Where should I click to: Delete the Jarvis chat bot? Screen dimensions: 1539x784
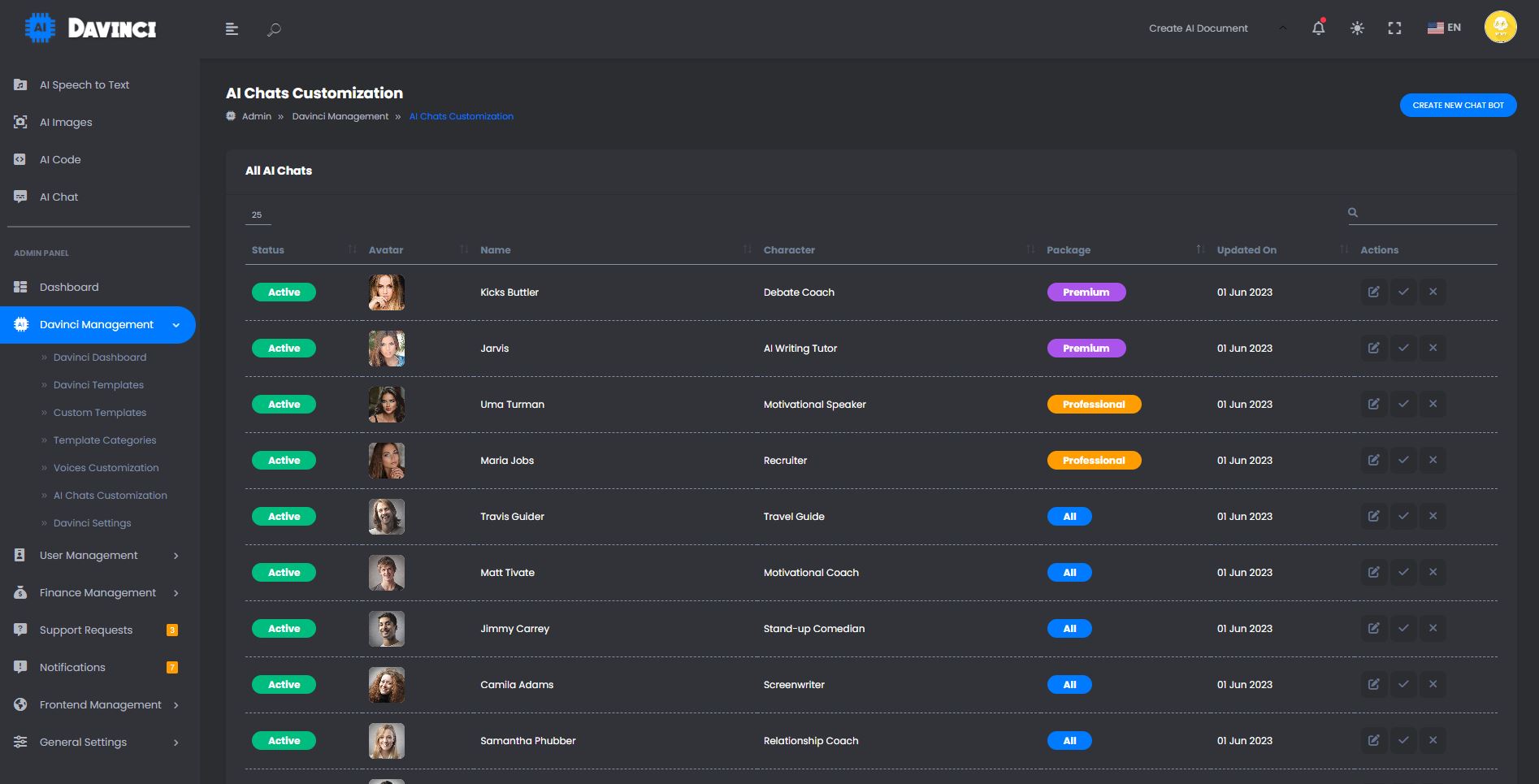point(1433,348)
